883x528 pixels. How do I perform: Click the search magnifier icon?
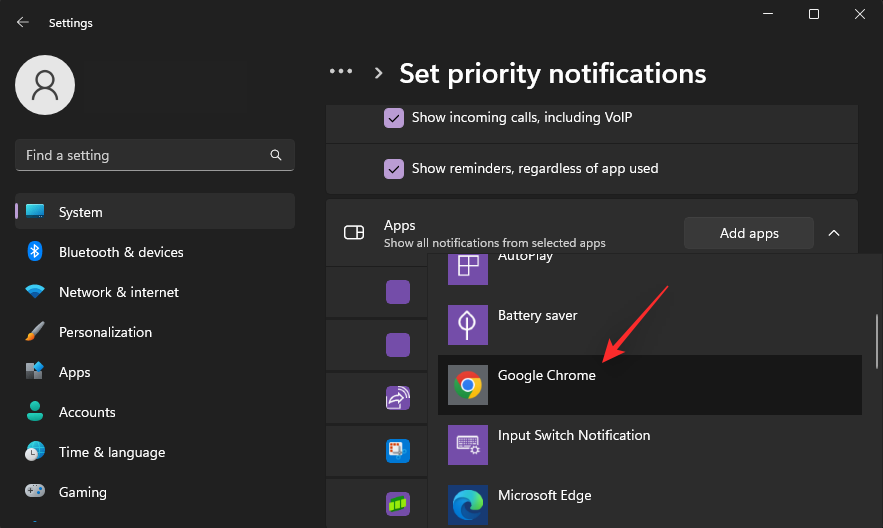click(x=276, y=156)
